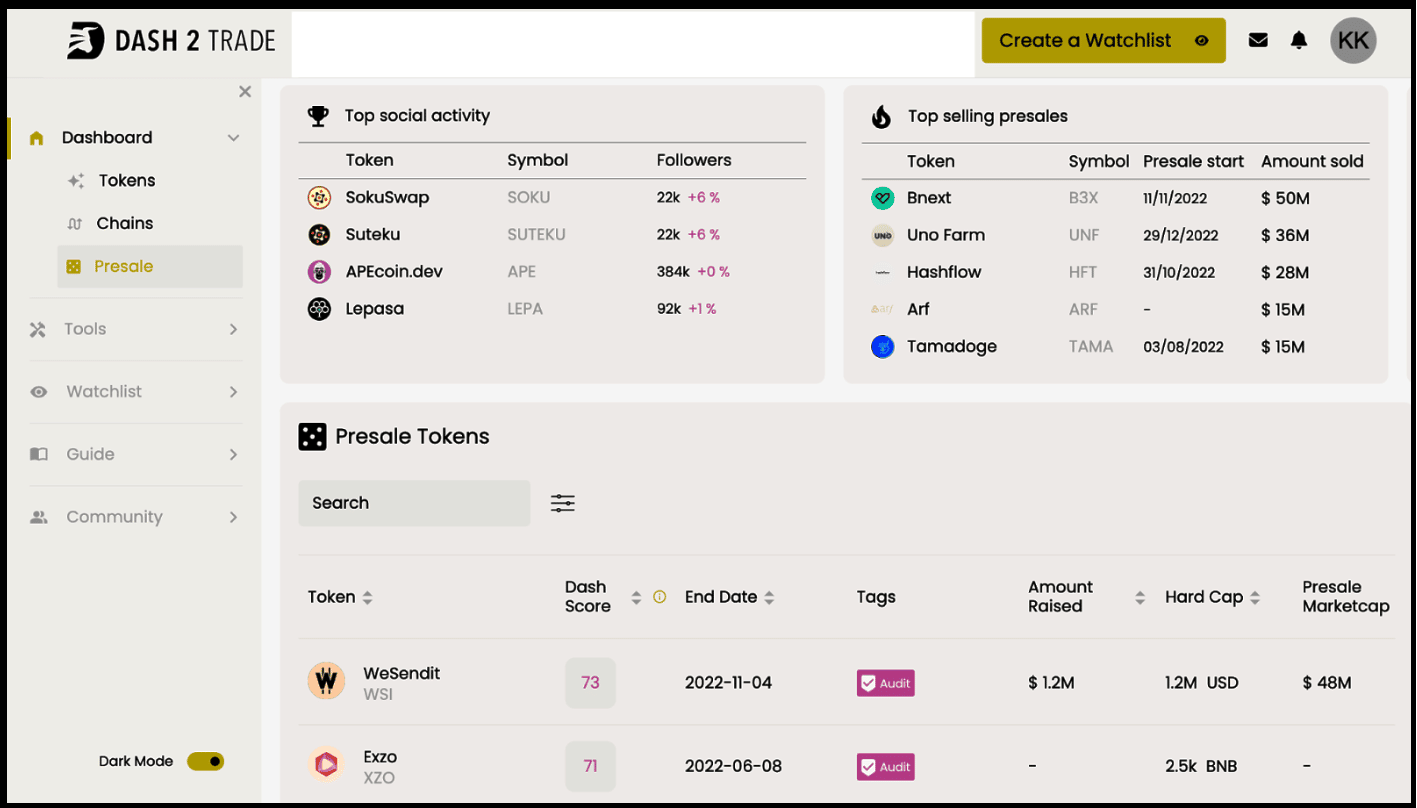
Task: Open the mail envelope icon
Action: 1258,40
